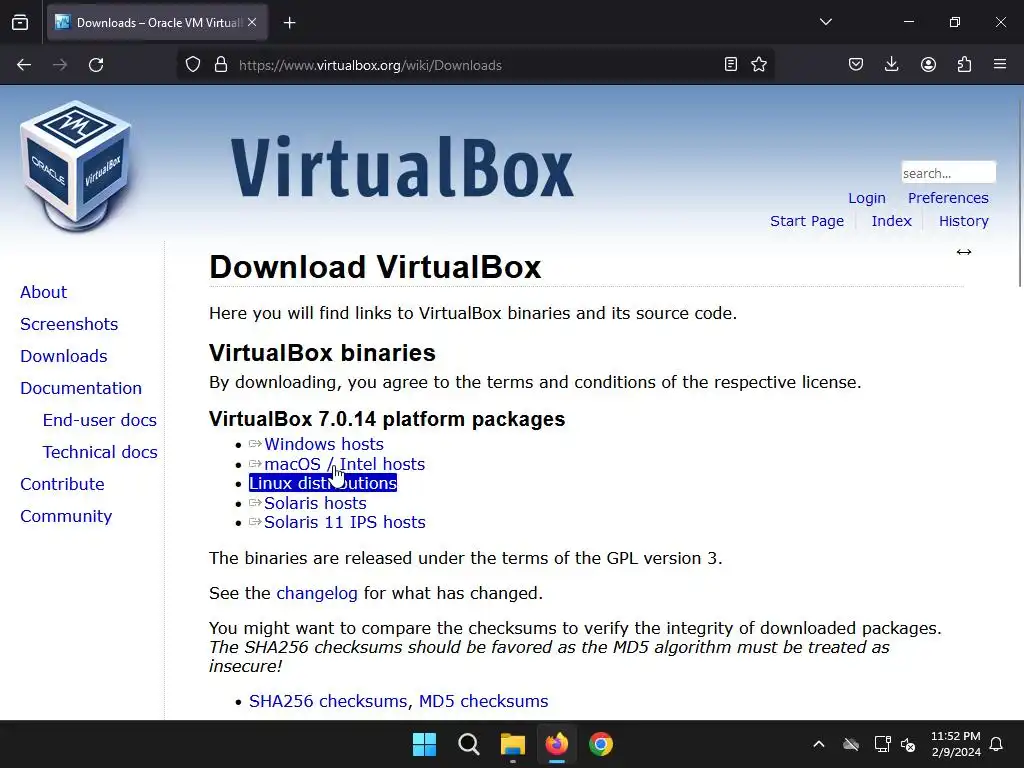Viewport: 1024px width, 768px height.
Task: Go to the Start Page link
Action: coord(807,221)
